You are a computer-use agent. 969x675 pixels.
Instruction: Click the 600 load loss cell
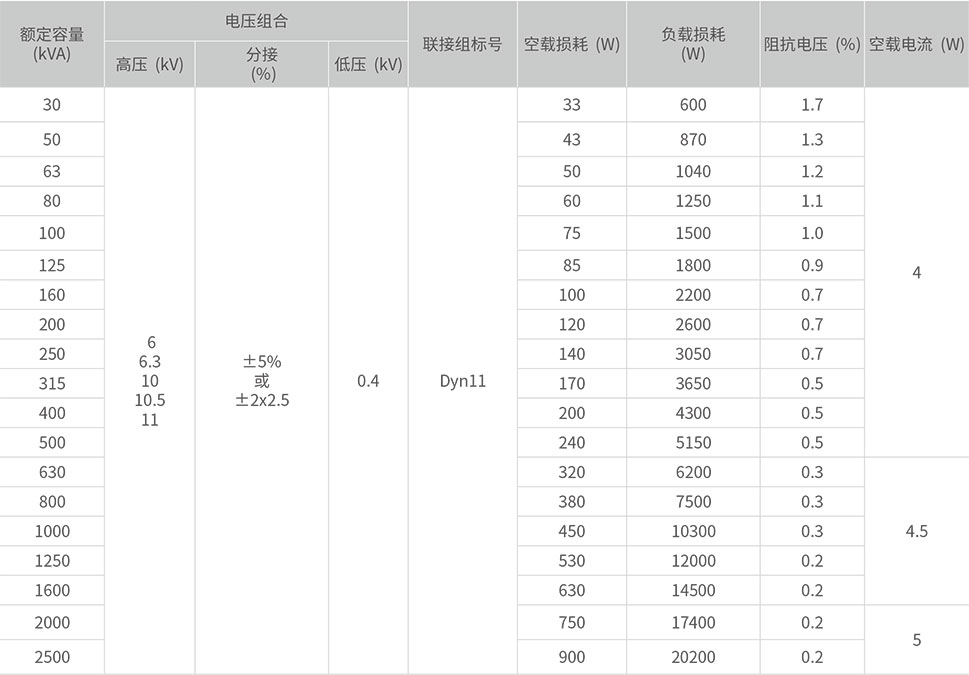tap(694, 105)
